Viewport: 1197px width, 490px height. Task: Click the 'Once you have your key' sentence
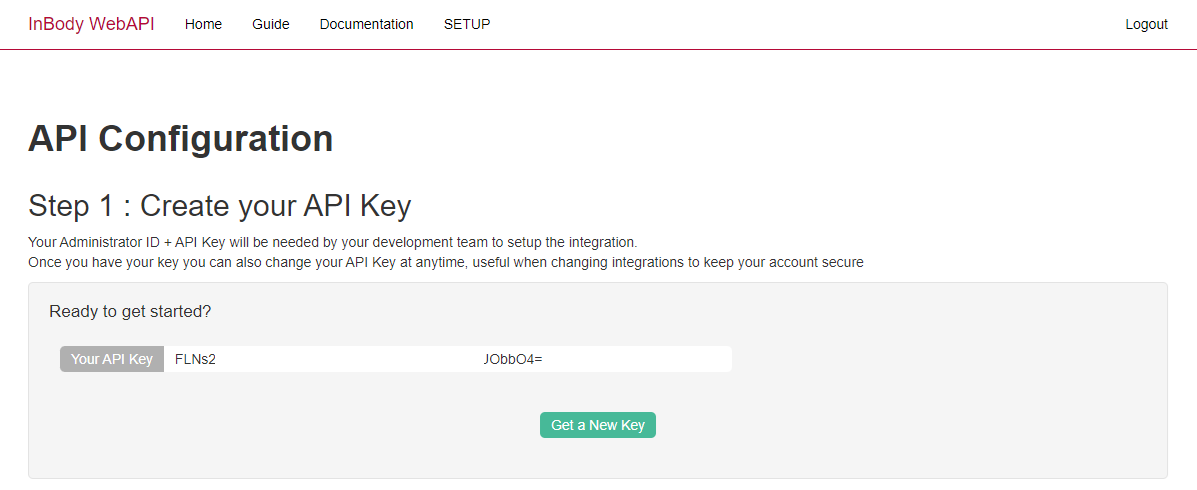tap(446, 263)
